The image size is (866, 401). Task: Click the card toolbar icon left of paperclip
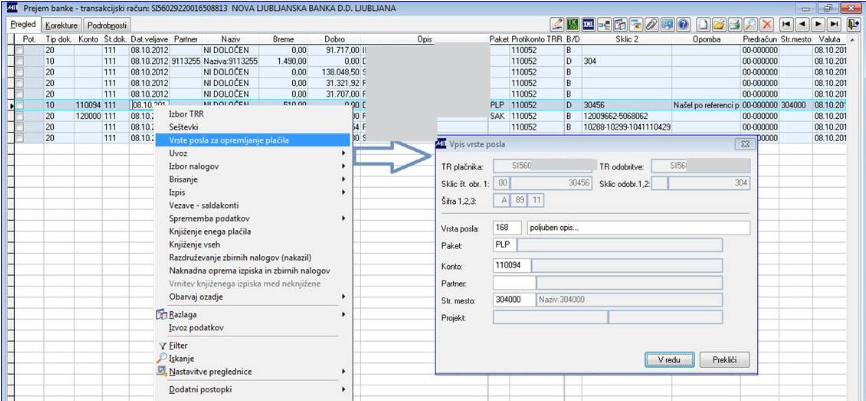coord(636,24)
